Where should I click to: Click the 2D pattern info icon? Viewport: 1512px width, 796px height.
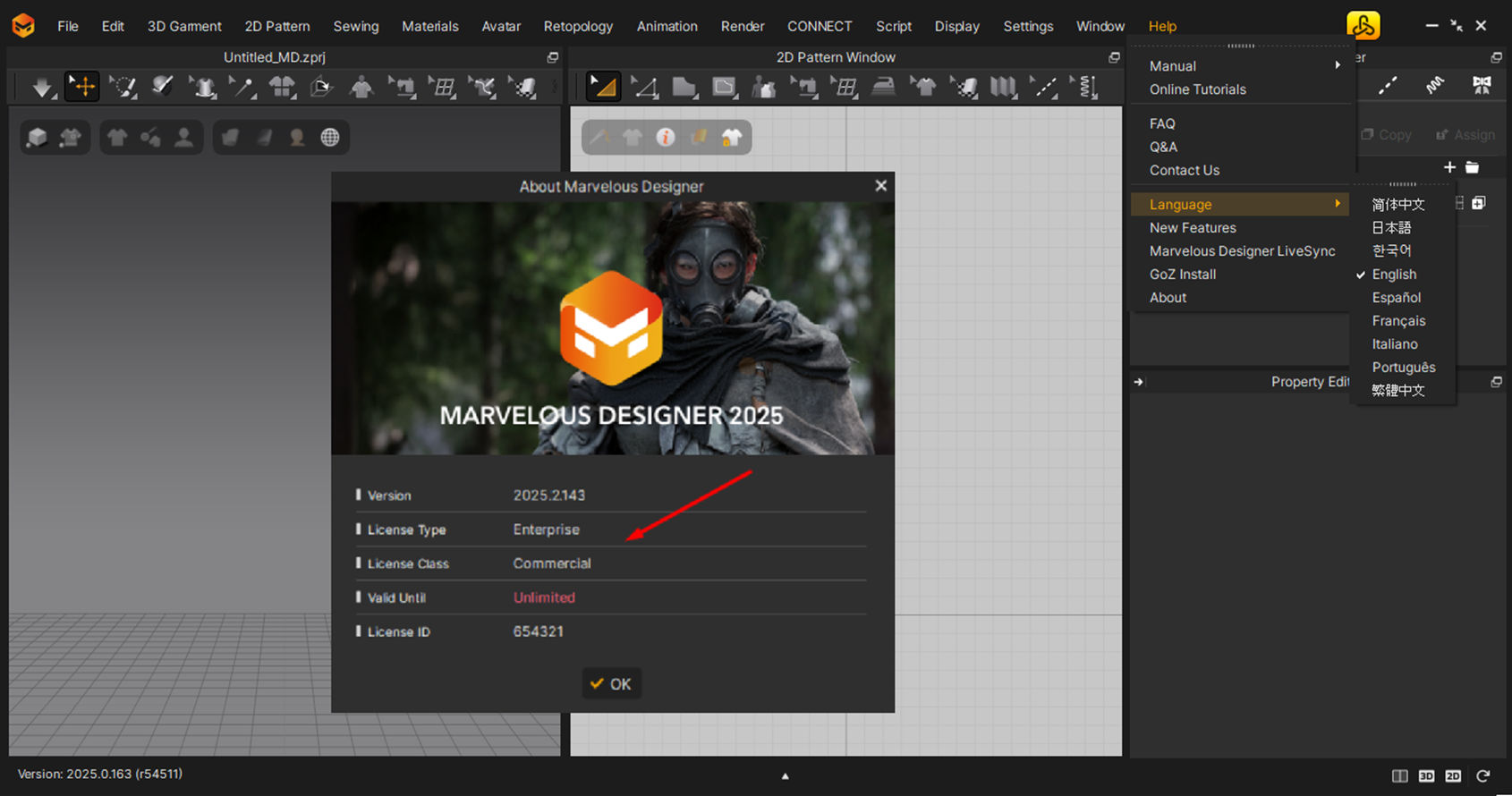666,137
